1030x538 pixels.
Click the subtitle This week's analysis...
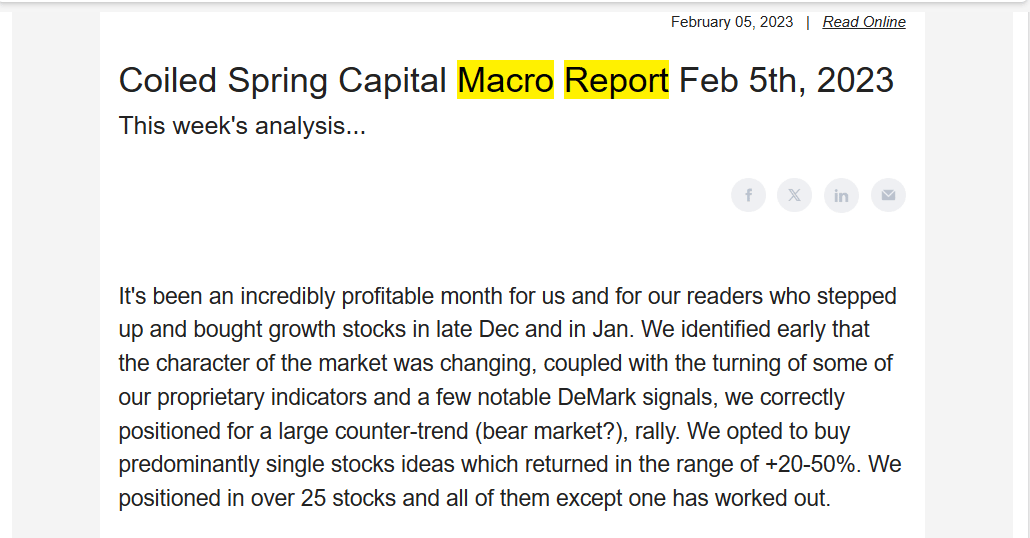pyautogui.click(x=242, y=125)
